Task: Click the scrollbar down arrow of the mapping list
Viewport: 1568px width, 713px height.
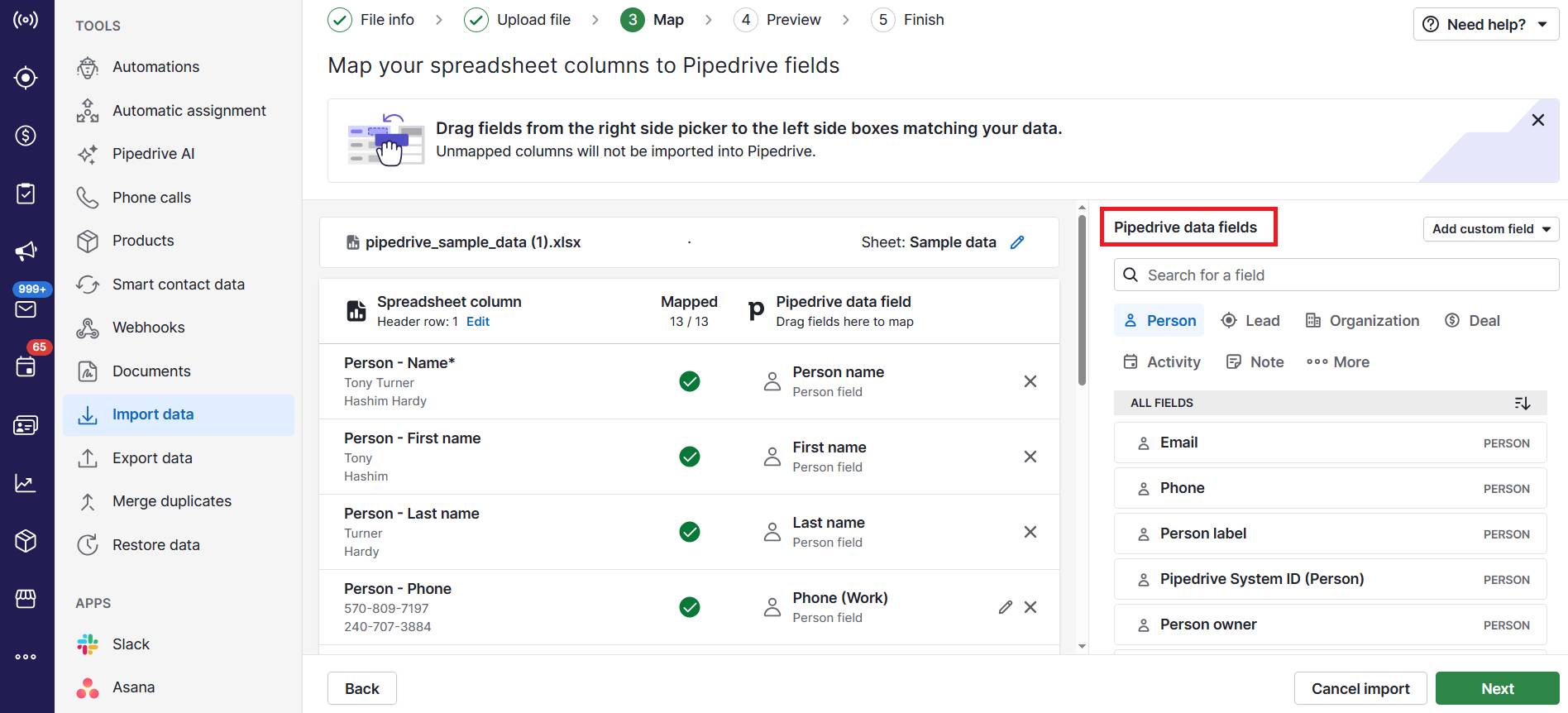Action: [1082, 647]
